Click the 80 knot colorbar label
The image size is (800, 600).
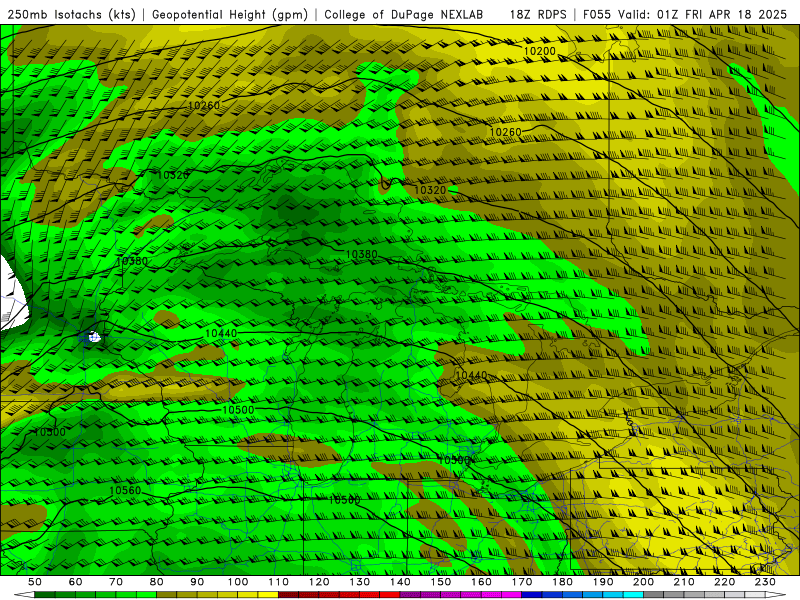pyautogui.click(x=157, y=582)
